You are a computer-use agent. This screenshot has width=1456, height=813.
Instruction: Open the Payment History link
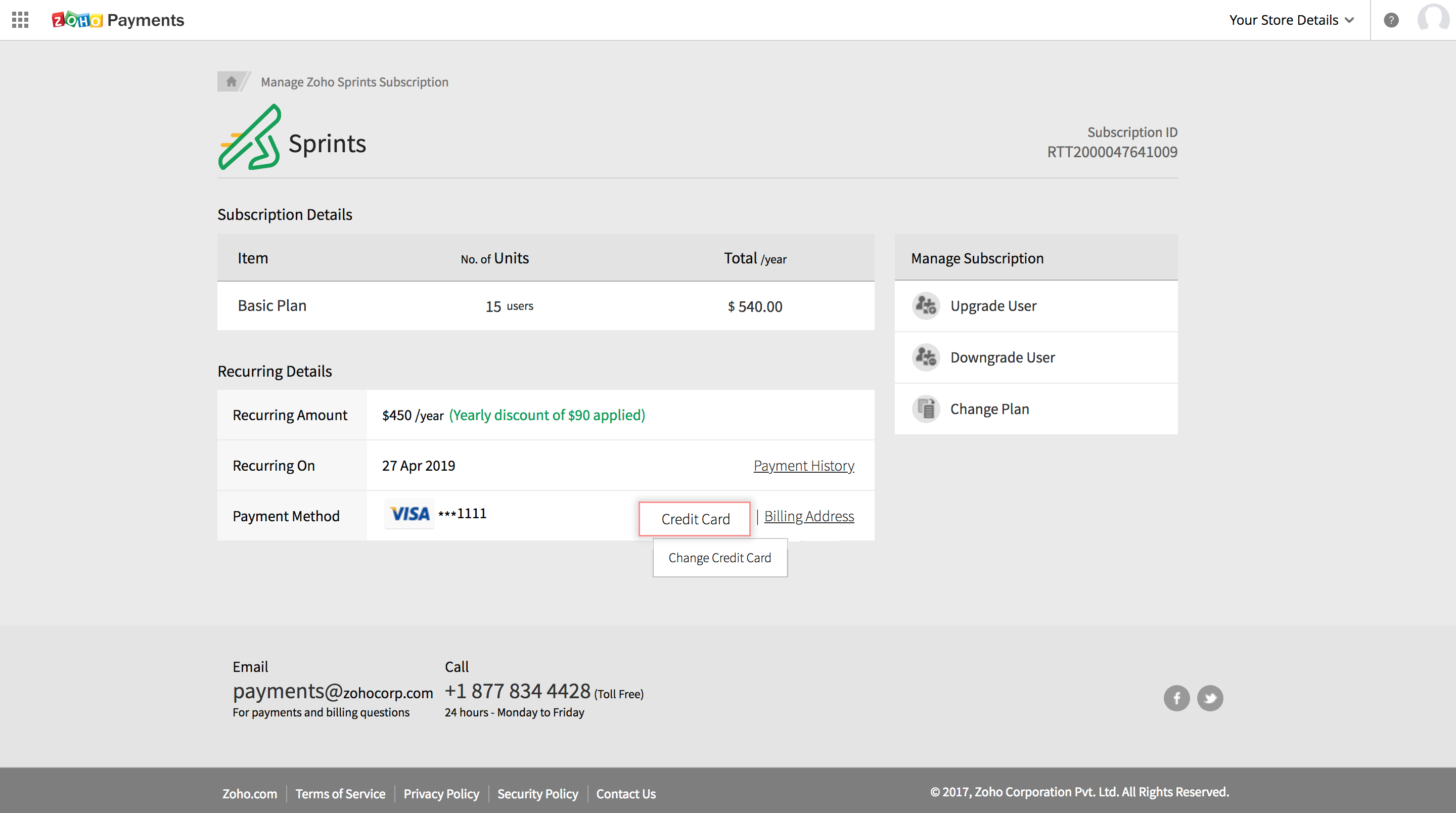click(803, 465)
